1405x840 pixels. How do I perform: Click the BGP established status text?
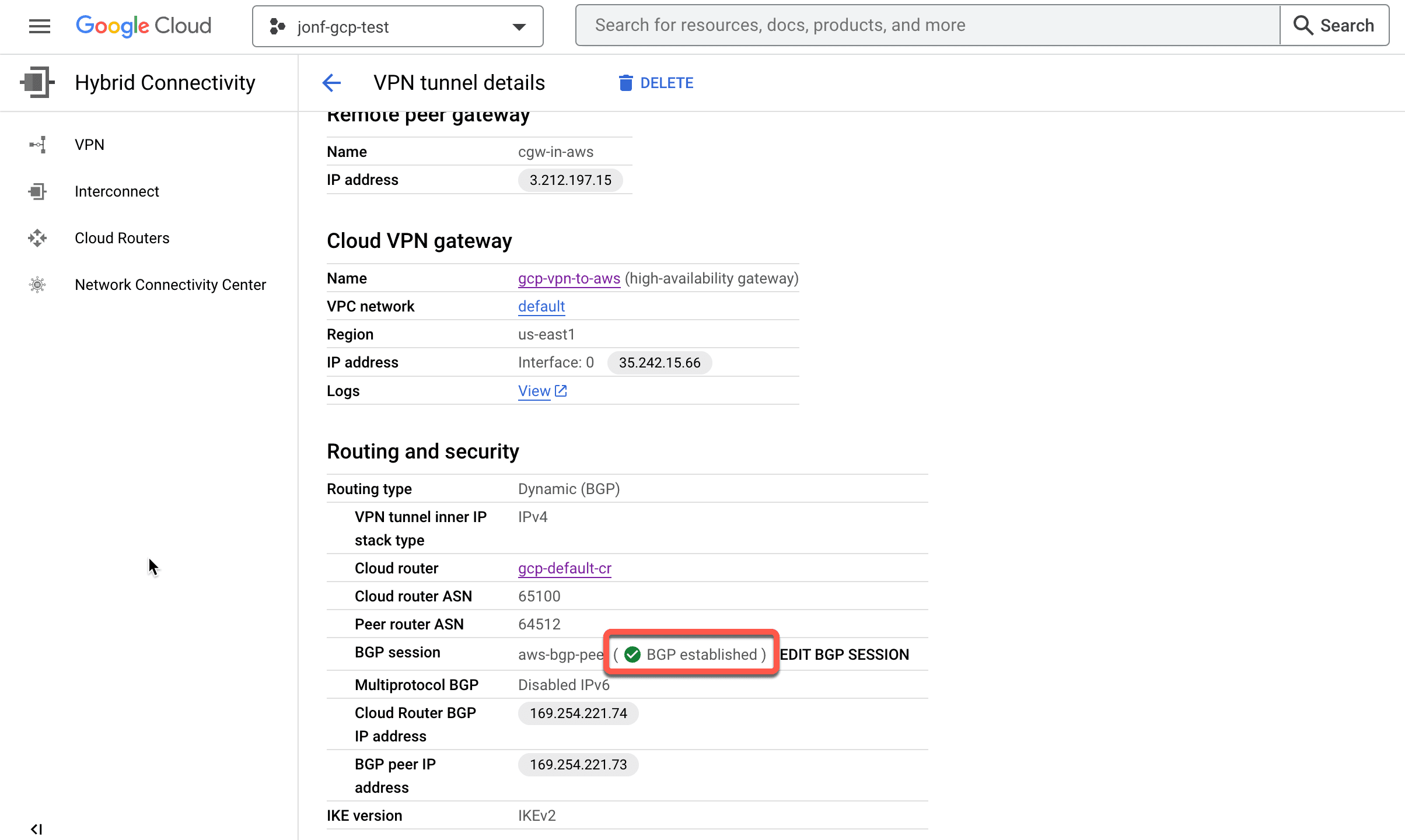click(702, 654)
